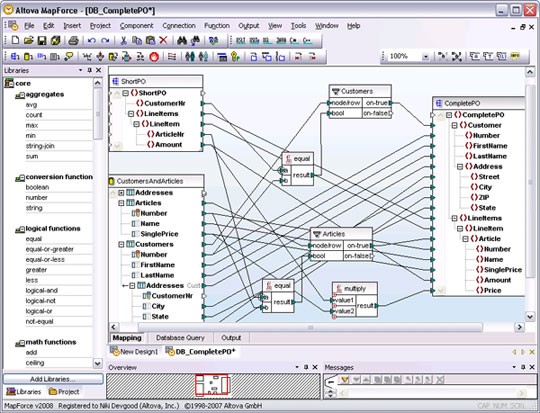The height and width of the screenshot is (413, 540).
Task: Collapse the Articles table node
Action: click(x=121, y=203)
